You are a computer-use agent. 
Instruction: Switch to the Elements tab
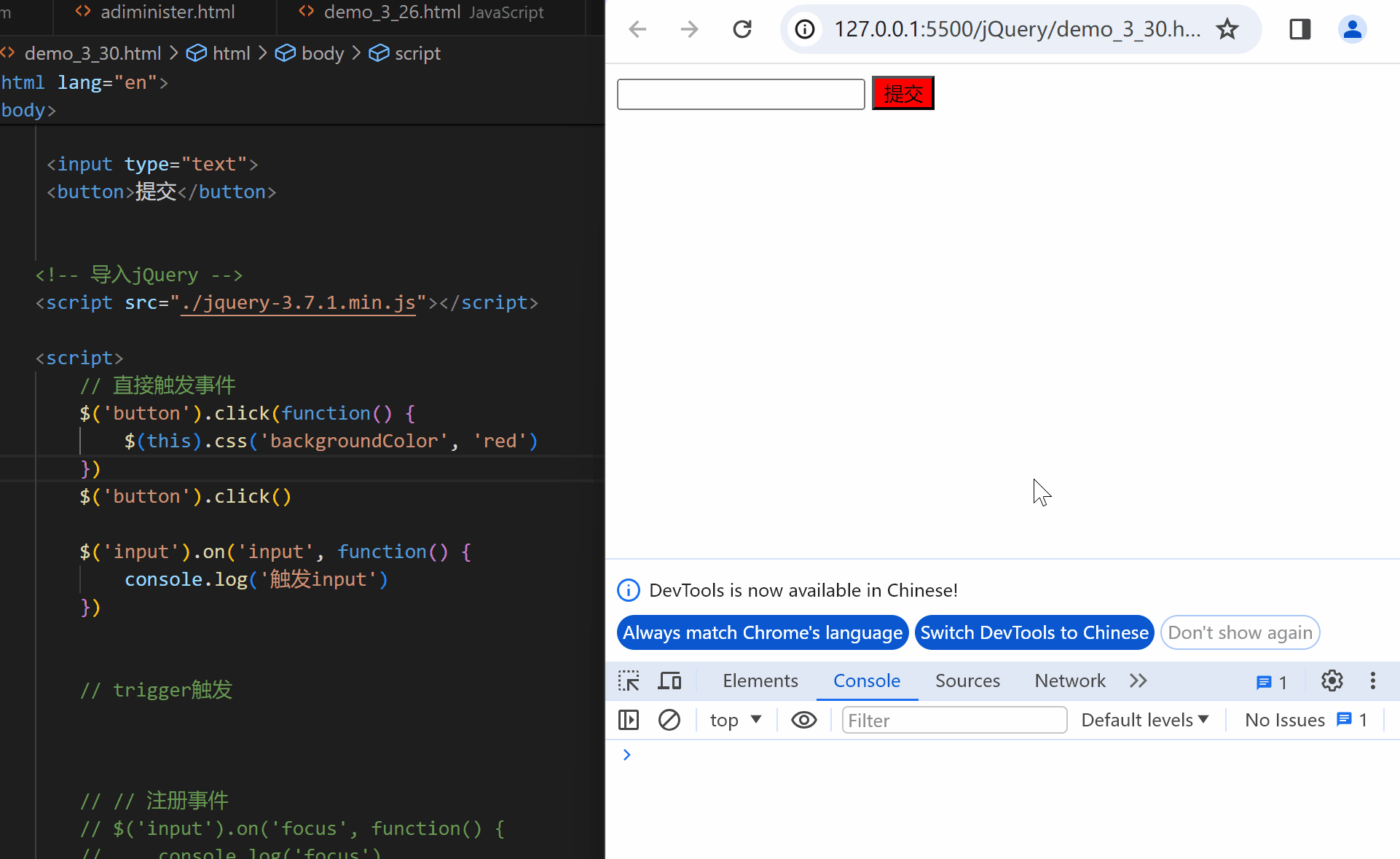(760, 680)
